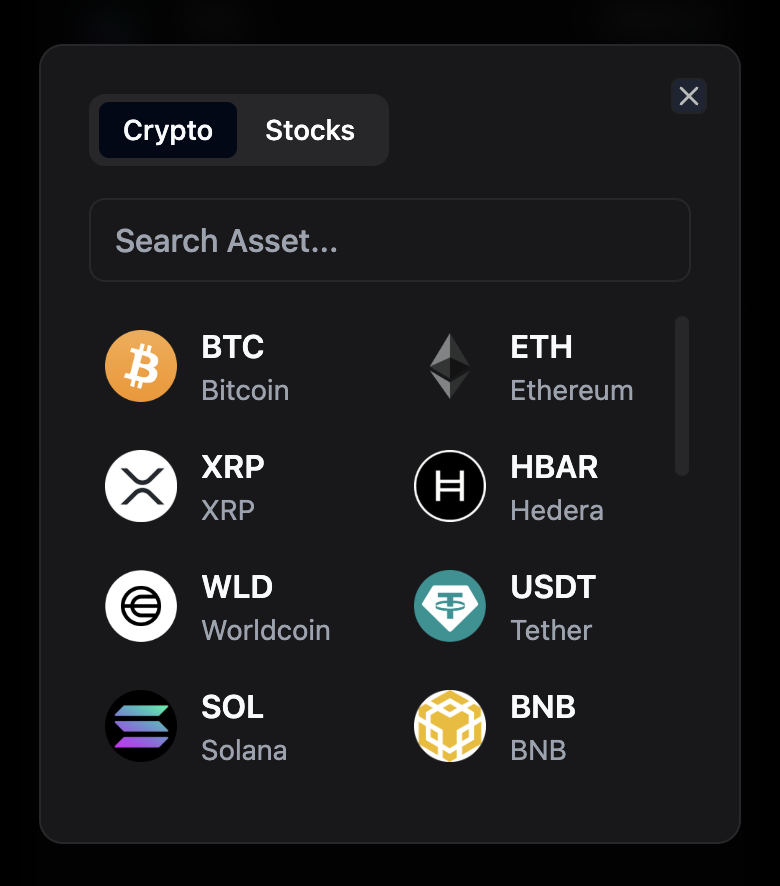Click the Worldcoin logo icon
The image size is (780, 886).
tap(141, 606)
